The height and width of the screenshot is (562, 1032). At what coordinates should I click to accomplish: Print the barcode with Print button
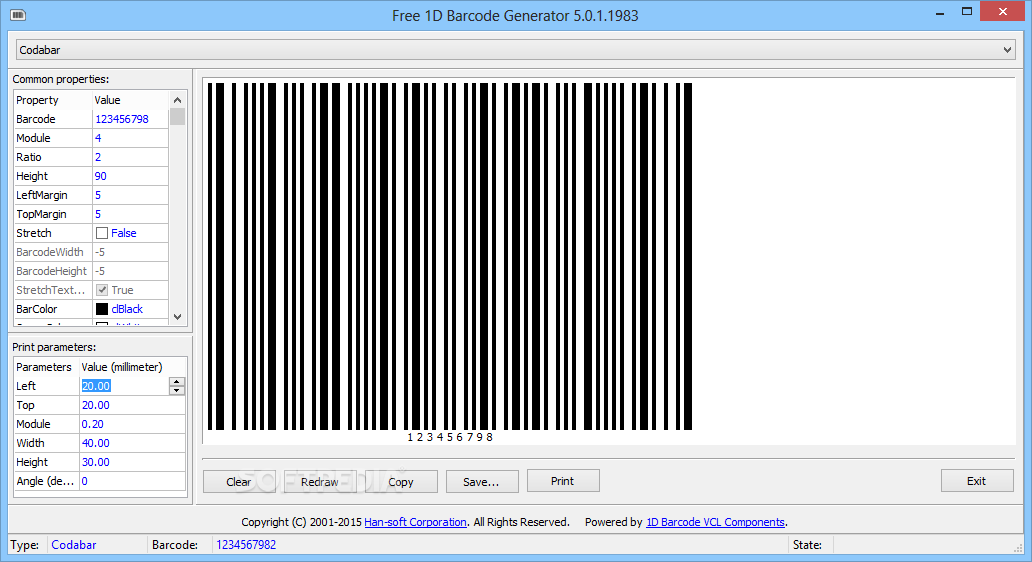(563, 481)
